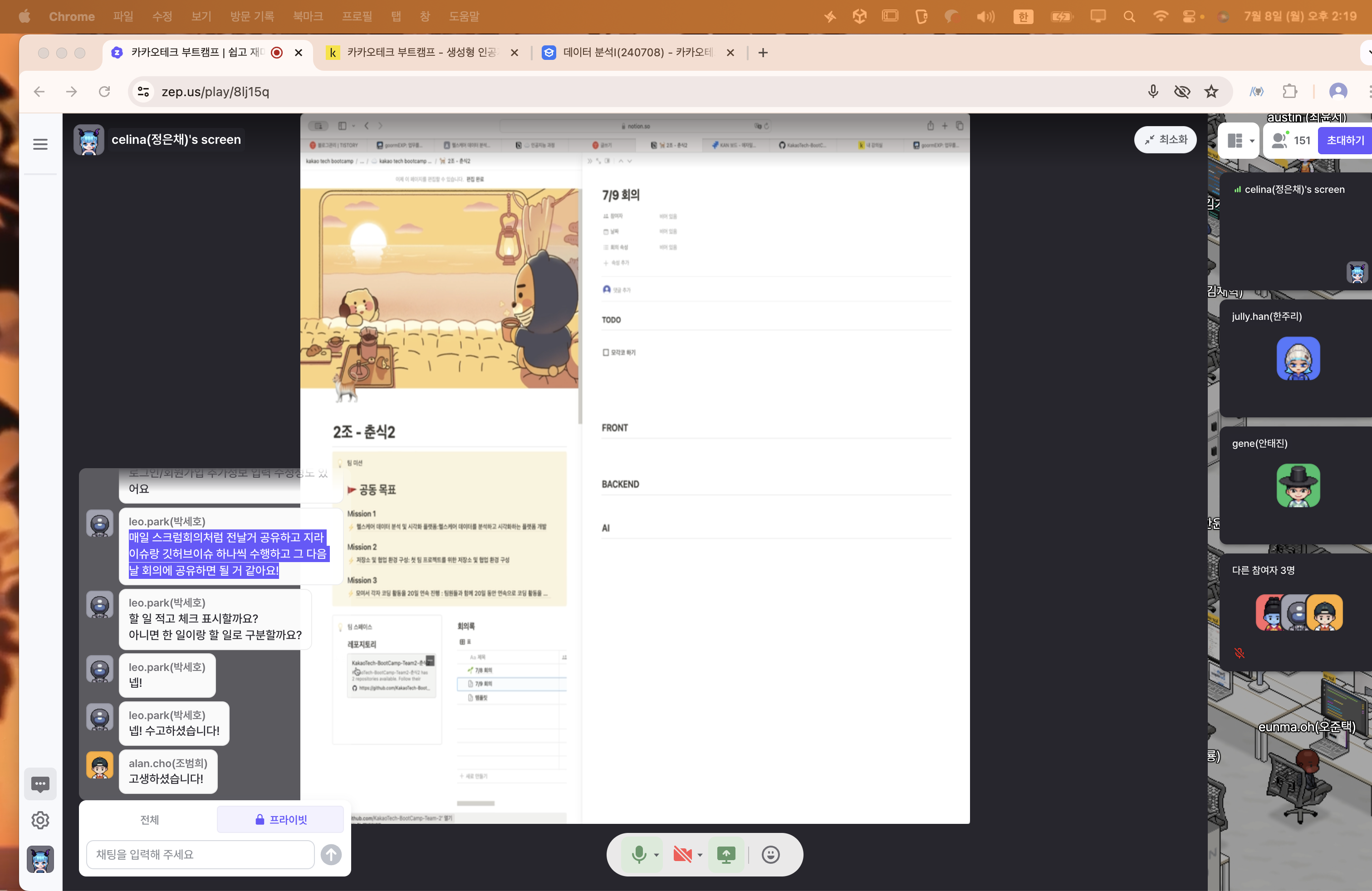1372x891 pixels.
Task: Open the emoji reaction picker
Action: tap(771, 854)
